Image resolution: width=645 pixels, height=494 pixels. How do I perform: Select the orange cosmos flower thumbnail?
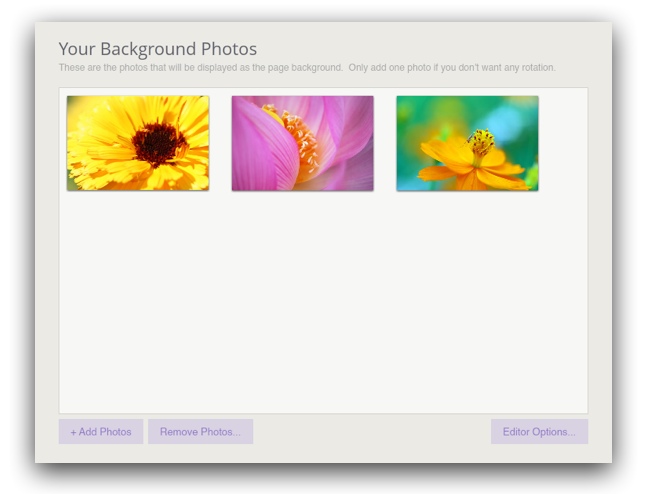(467, 143)
